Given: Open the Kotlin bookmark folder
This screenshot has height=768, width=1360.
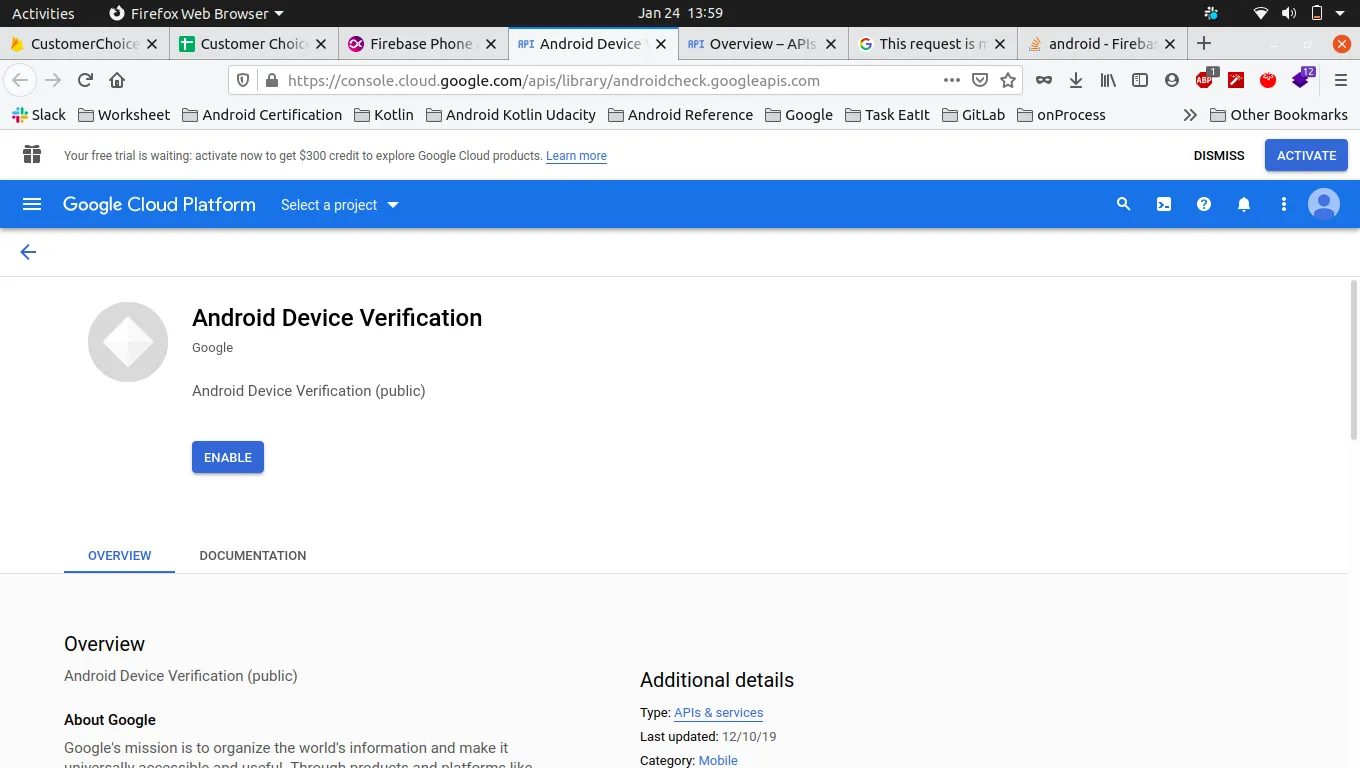Looking at the screenshot, I should [383, 115].
